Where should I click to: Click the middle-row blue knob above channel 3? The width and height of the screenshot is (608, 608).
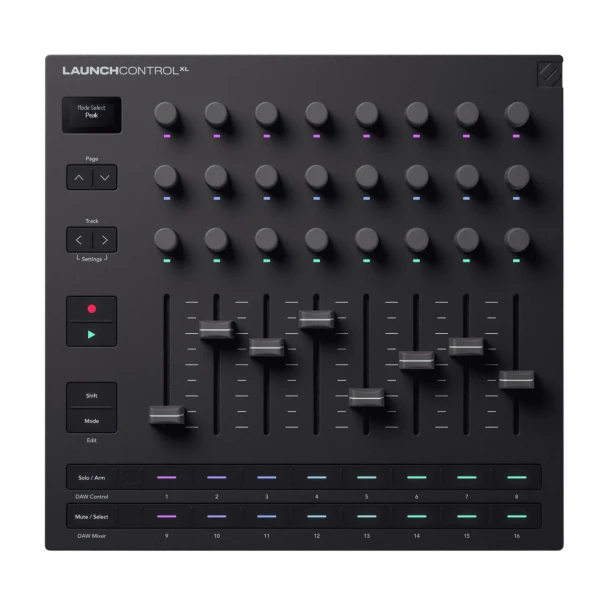point(266,177)
